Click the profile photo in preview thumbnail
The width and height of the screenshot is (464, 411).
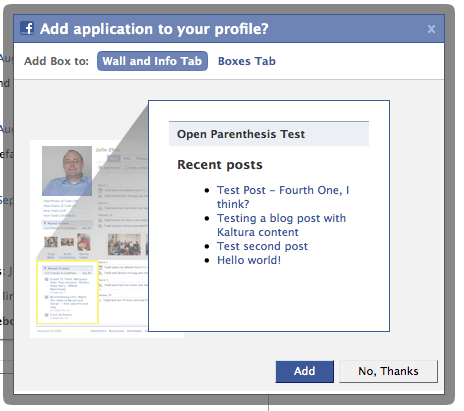point(67,171)
